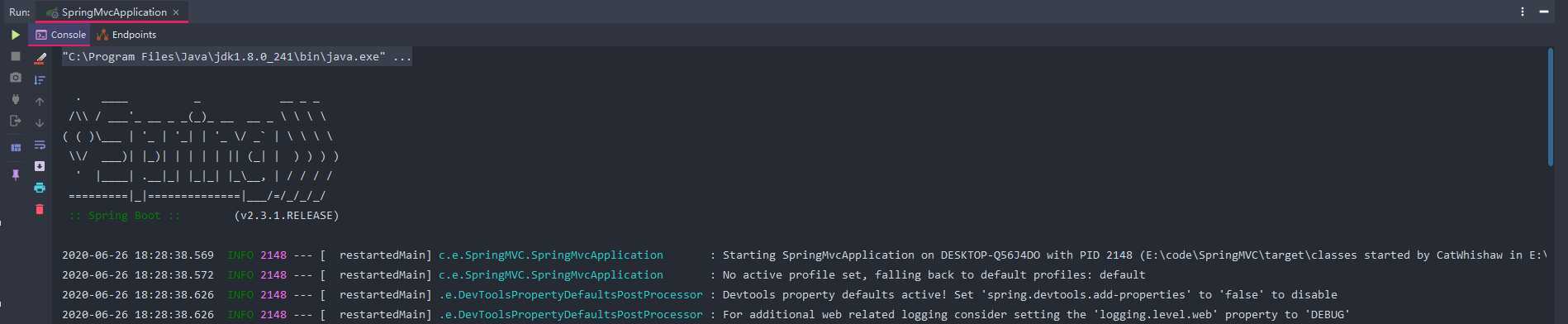This screenshot has width=1568, height=324.
Task: Click the Exit application icon
Action: (x=15, y=121)
